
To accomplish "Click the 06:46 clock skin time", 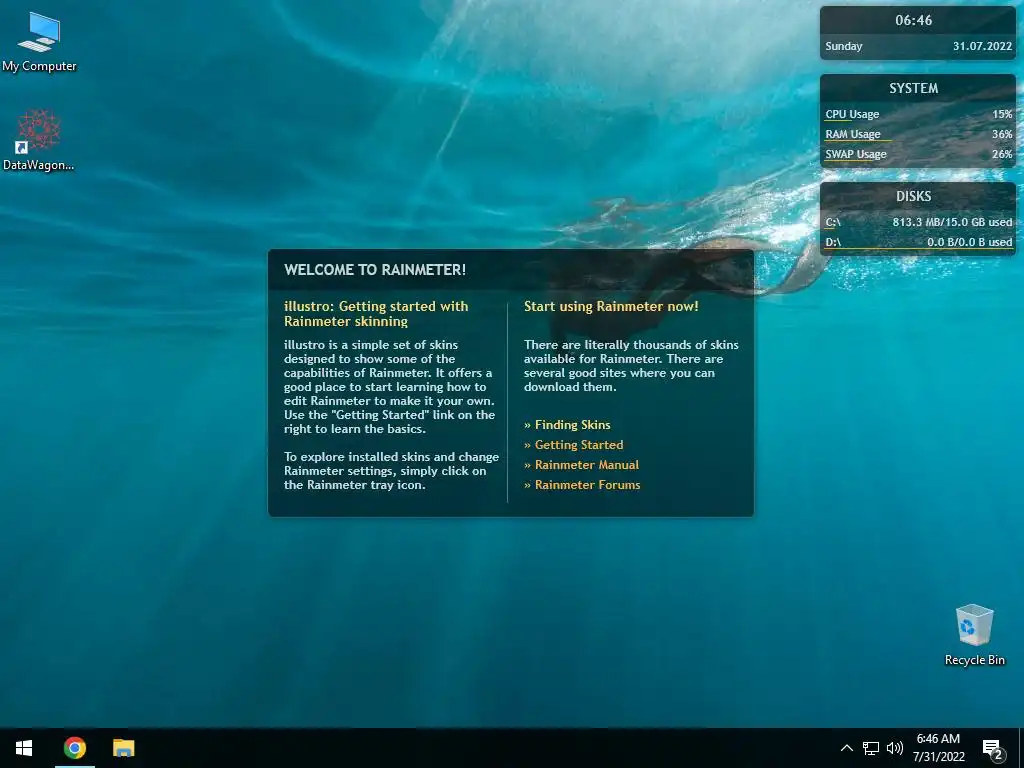I will tap(914, 20).
